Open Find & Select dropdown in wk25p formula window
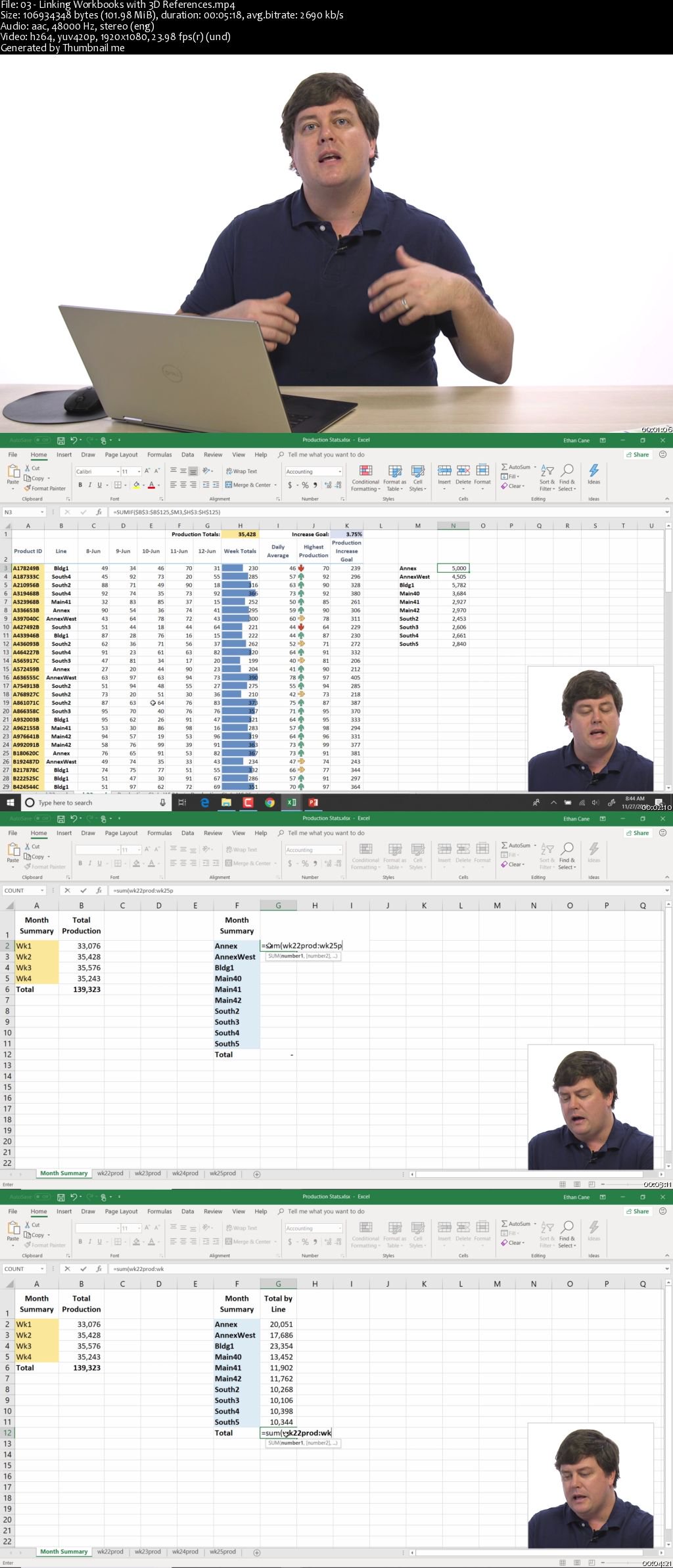This screenshot has width=673, height=1568. pyautogui.click(x=567, y=857)
